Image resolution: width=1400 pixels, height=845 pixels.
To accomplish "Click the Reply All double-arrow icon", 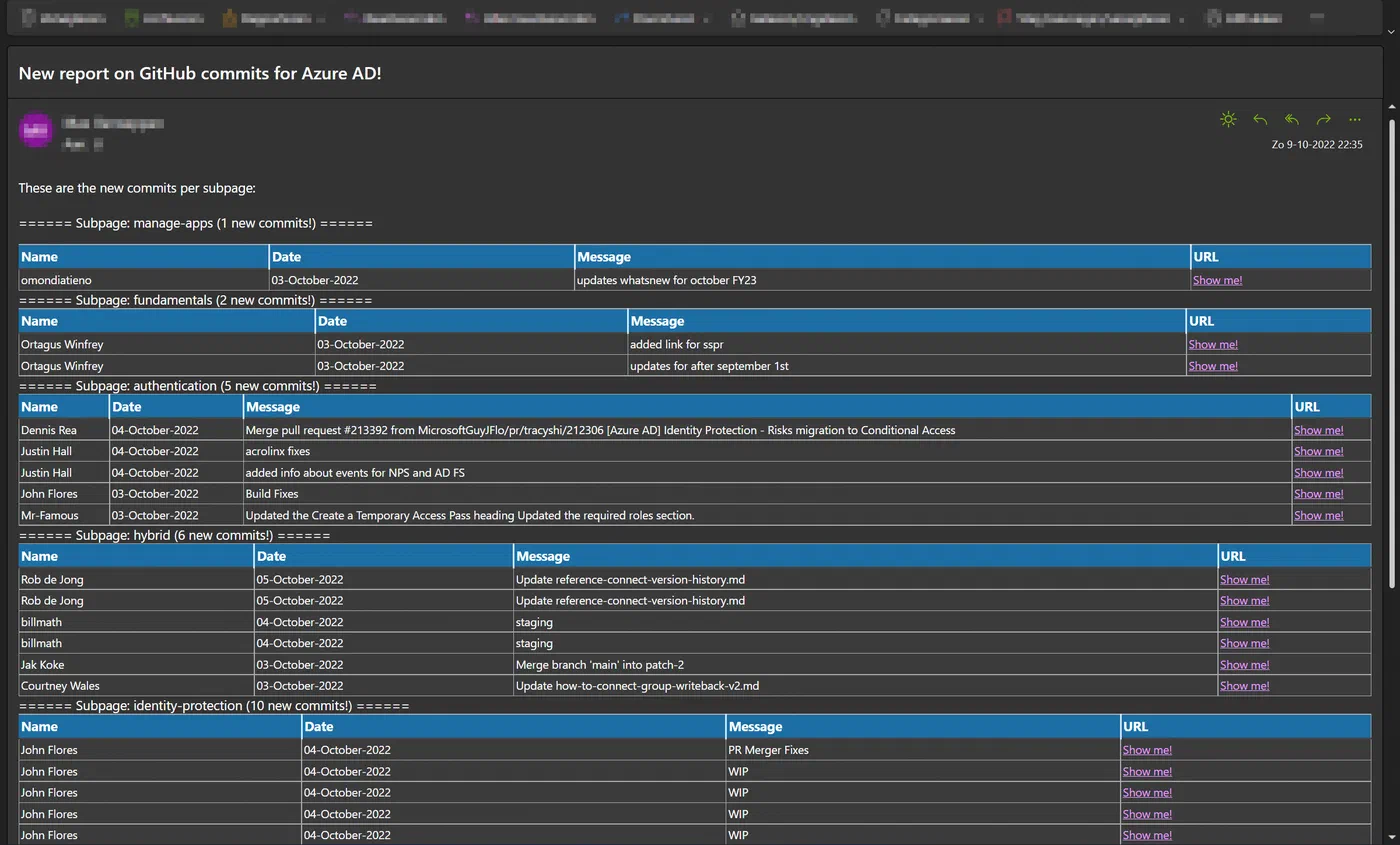I will pos(1292,120).
